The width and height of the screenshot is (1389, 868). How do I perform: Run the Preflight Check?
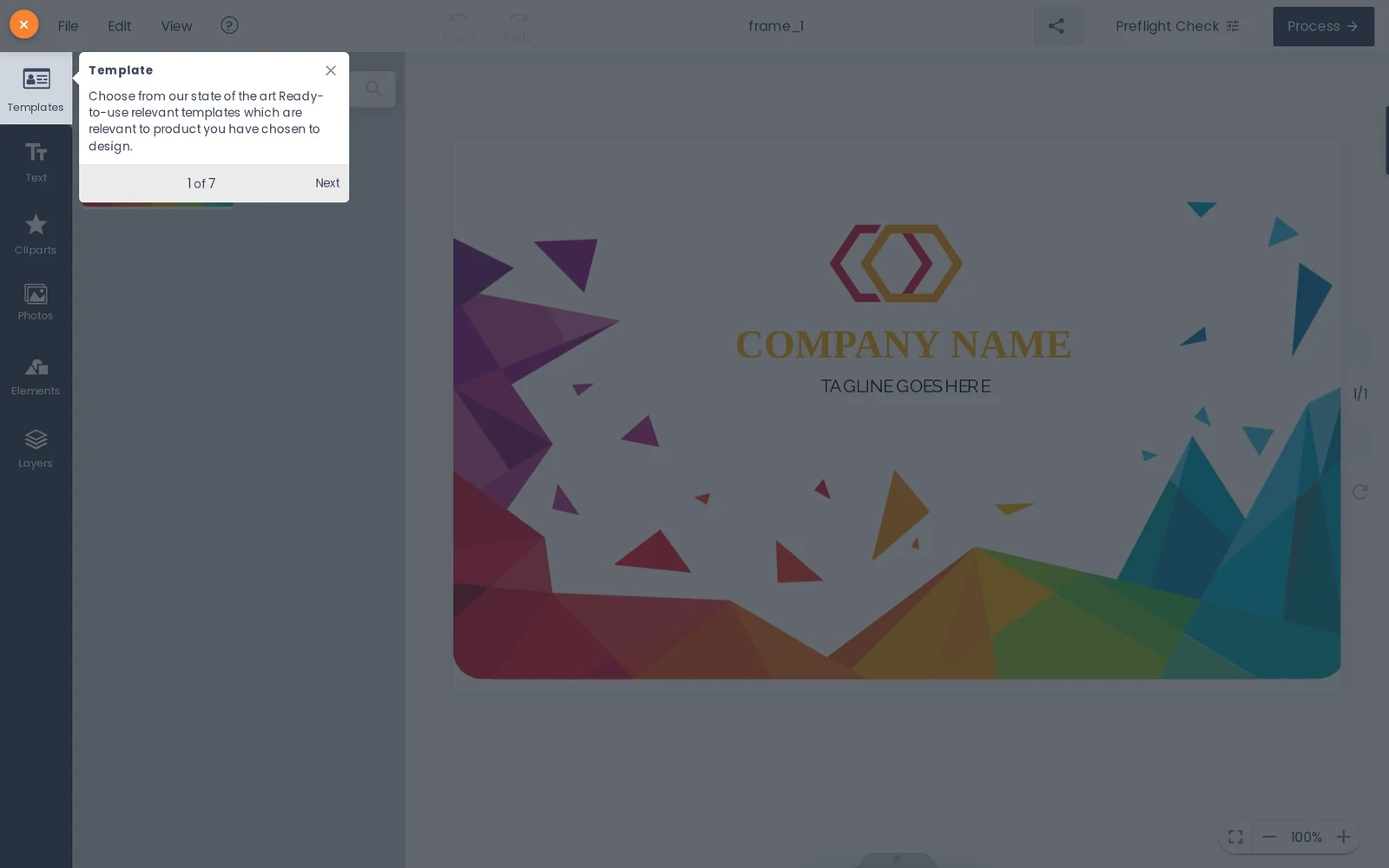(x=1177, y=26)
